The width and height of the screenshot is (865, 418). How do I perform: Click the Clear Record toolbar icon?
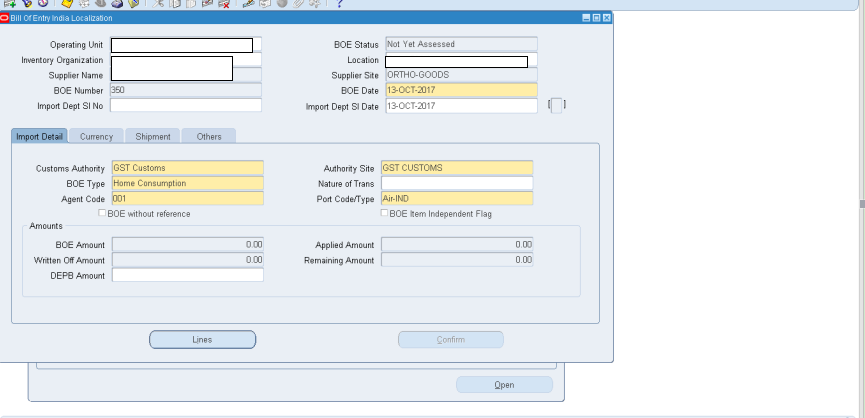[x=207, y=3]
